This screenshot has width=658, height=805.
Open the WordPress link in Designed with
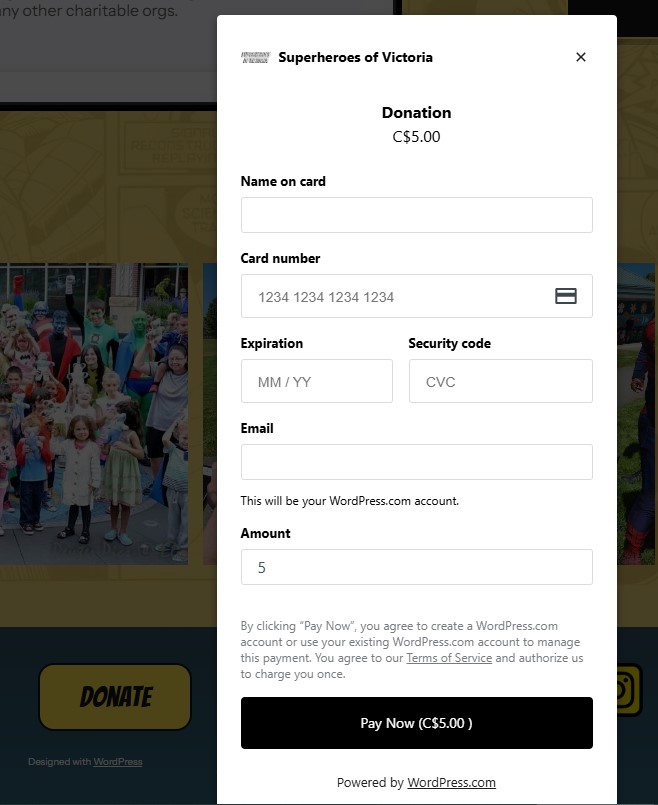point(118,762)
